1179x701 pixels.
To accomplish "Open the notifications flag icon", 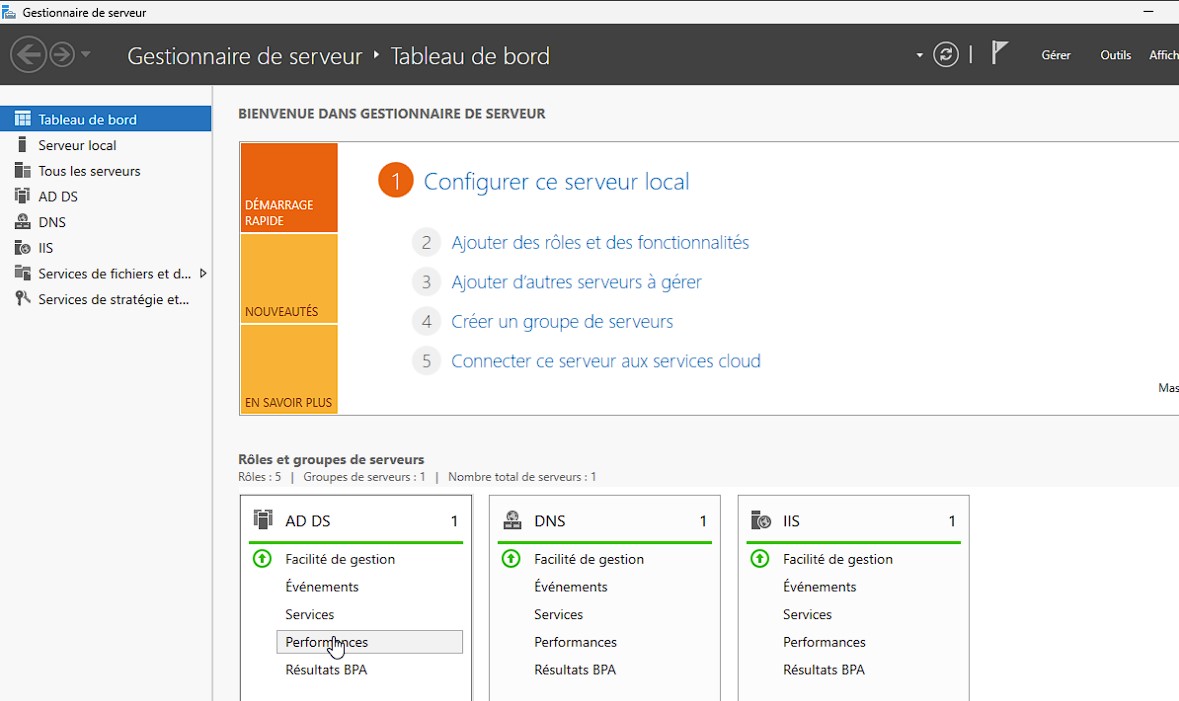I will coord(999,54).
